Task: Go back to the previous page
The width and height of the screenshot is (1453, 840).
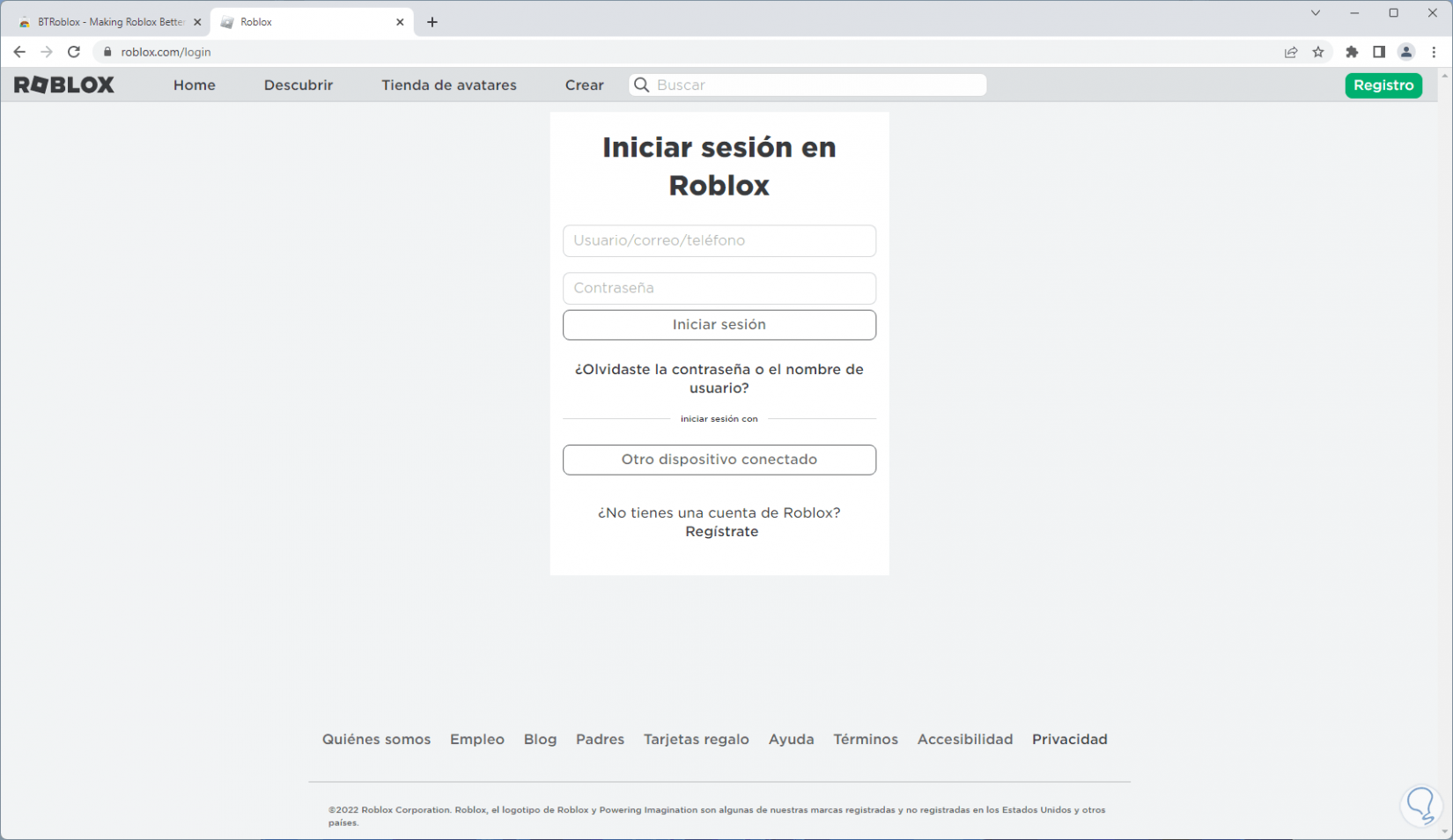Action: pos(19,52)
